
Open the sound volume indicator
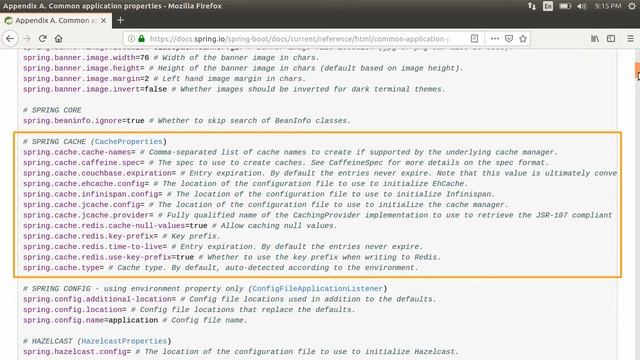pyautogui.click(x=582, y=6)
